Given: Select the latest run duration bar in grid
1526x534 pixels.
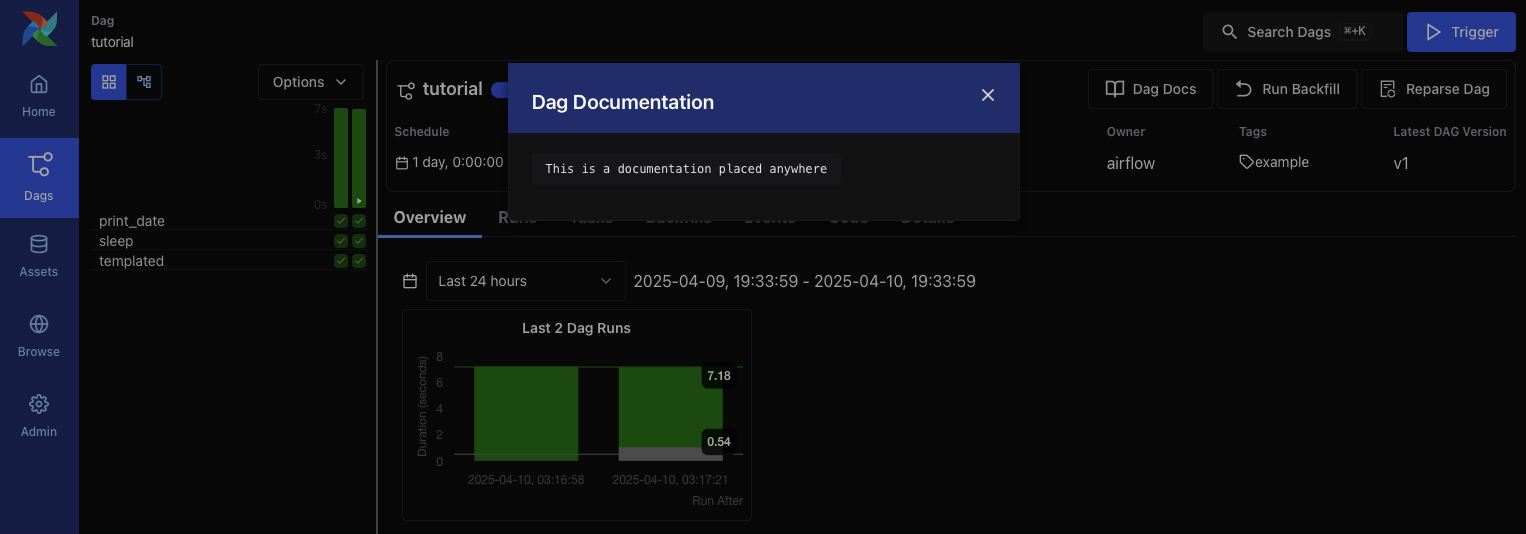Looking at the screenshot, I should (359, 157).
